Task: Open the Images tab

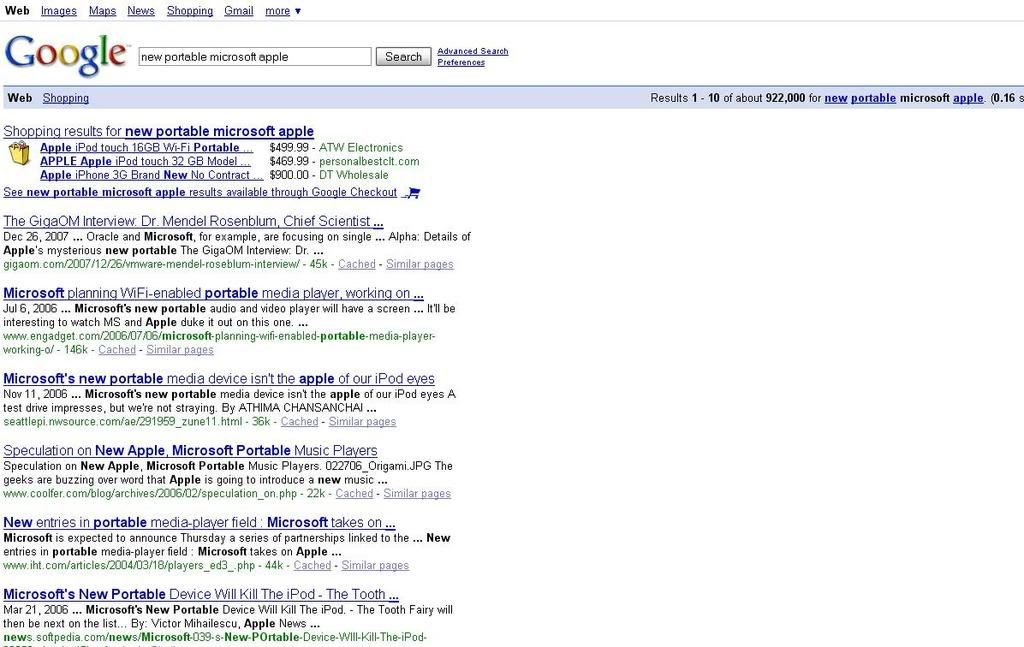Action: click(x=59, y=11)
